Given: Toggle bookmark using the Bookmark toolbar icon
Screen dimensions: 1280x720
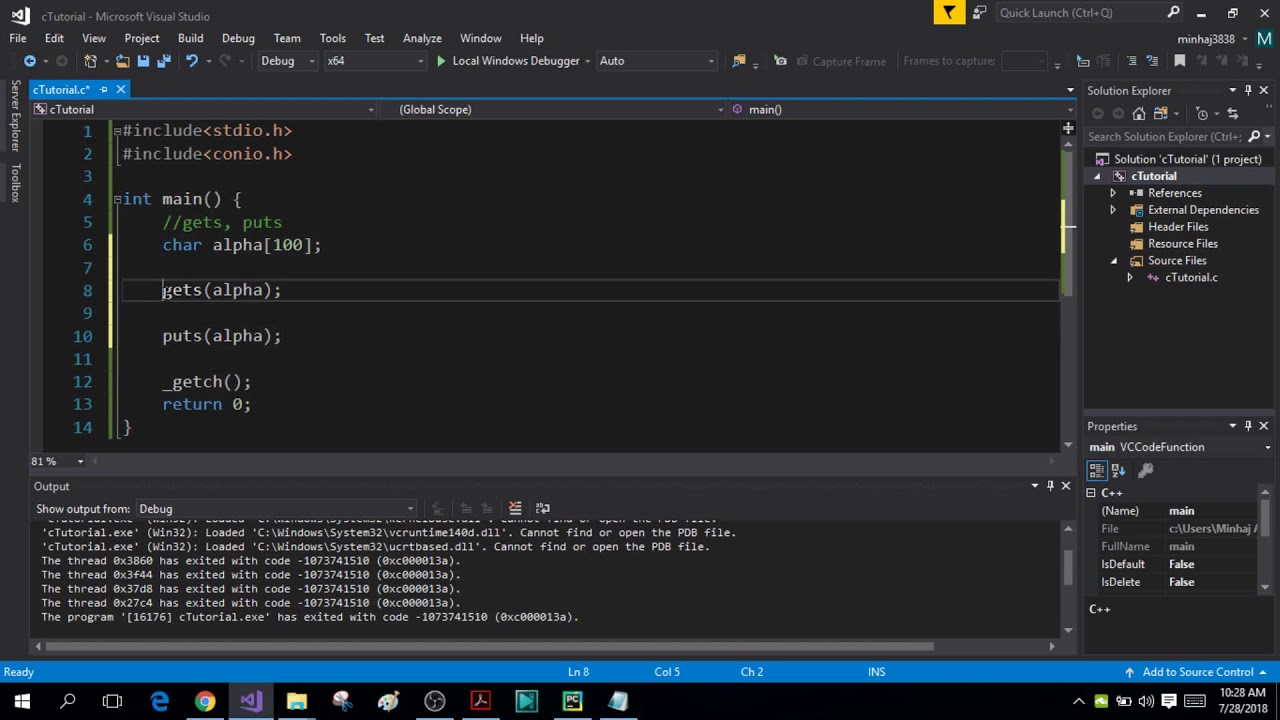Looking at the screenshot, I should [x=1180, y=61].
